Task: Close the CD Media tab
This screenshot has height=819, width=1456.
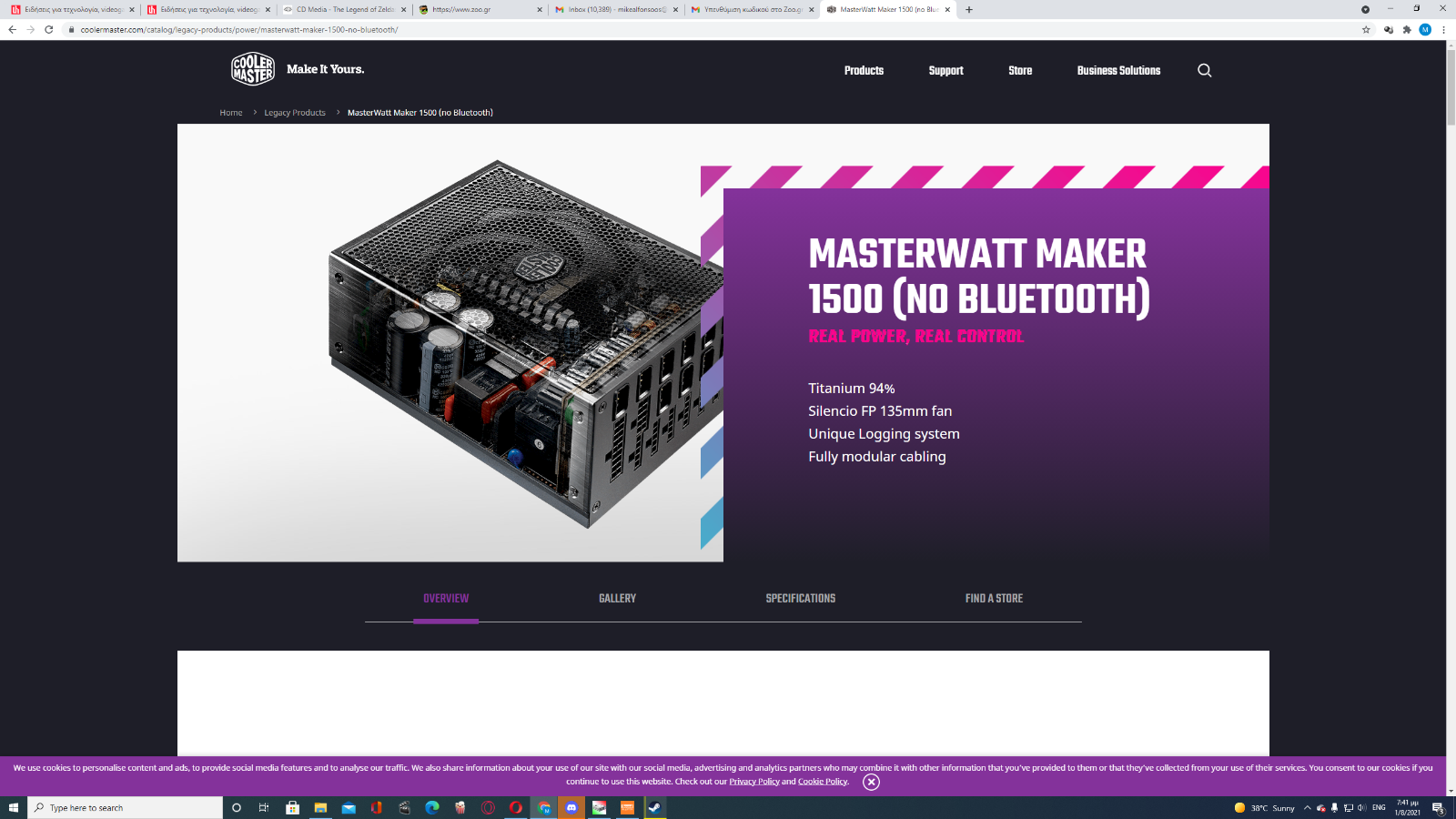Action: (403, 9)
